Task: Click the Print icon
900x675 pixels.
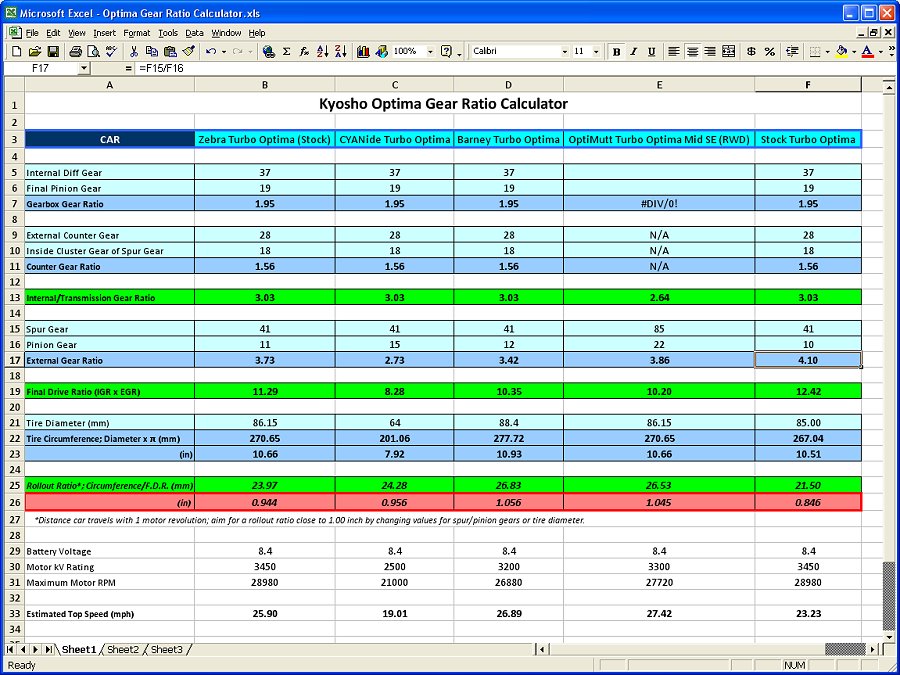Action: [x=75, y=52]
